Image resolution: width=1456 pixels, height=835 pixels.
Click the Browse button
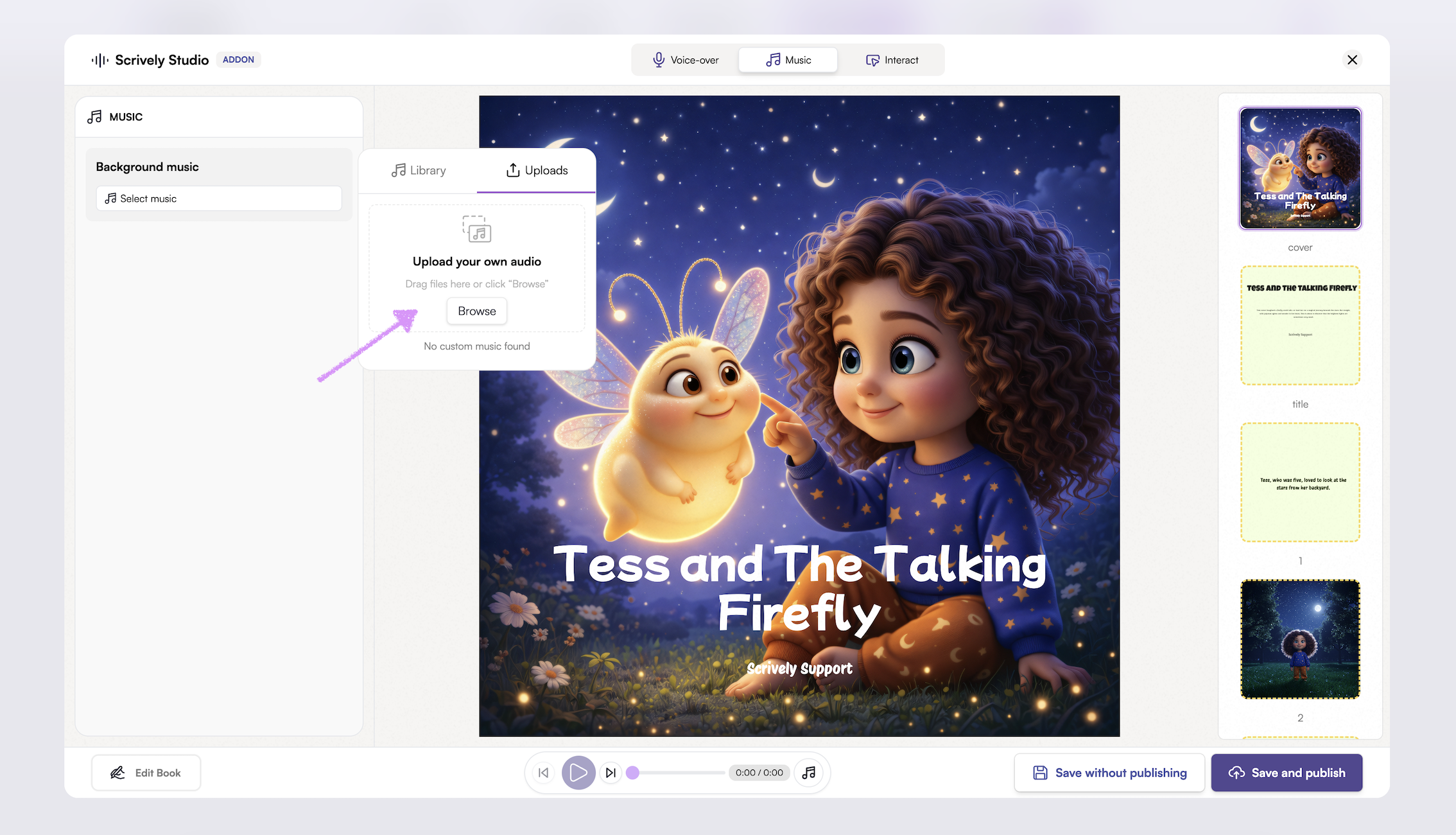[476, 311]
